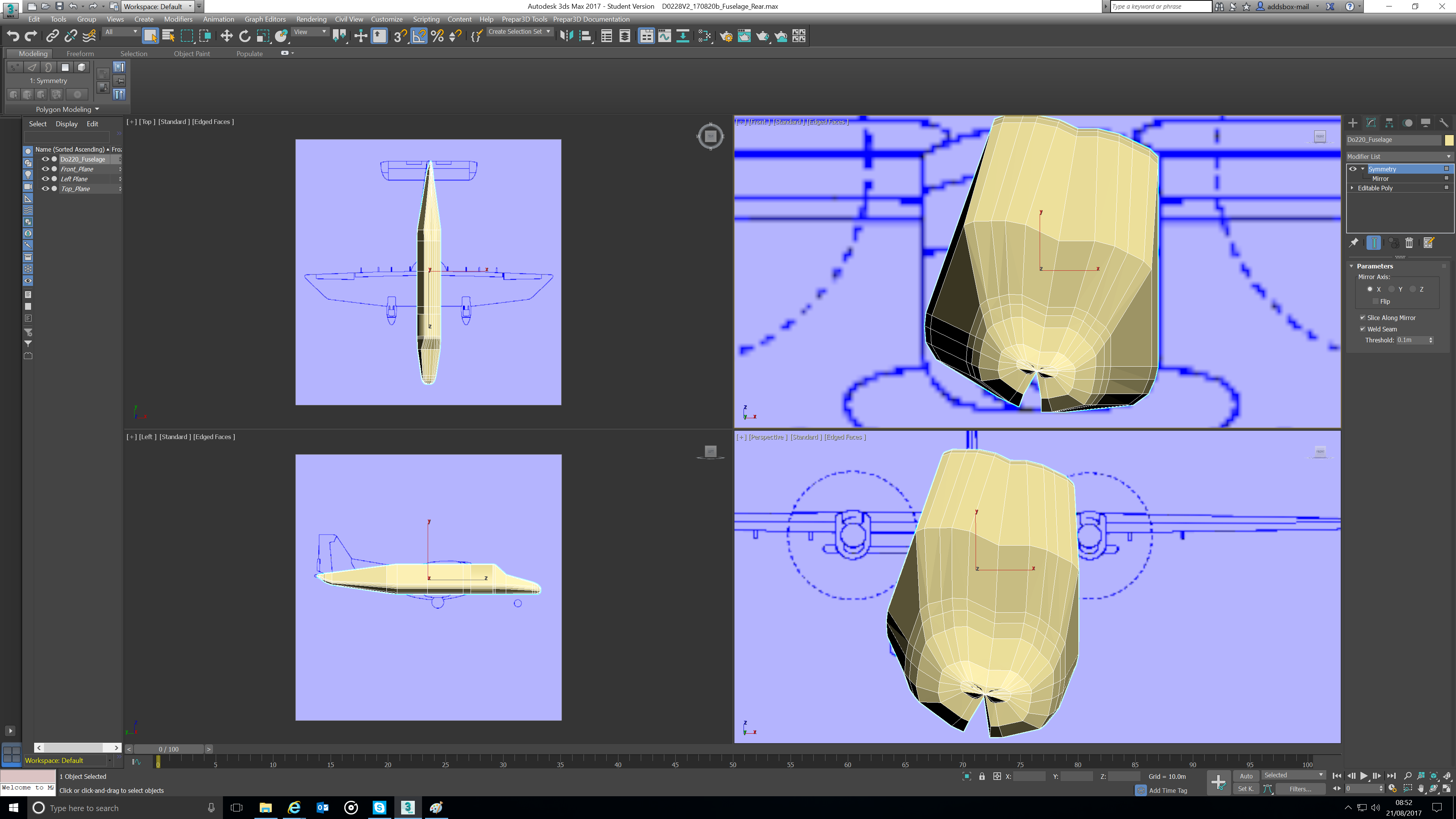
Task: Expand the Do220_Fuselage tree item
Action: point(38,159)
